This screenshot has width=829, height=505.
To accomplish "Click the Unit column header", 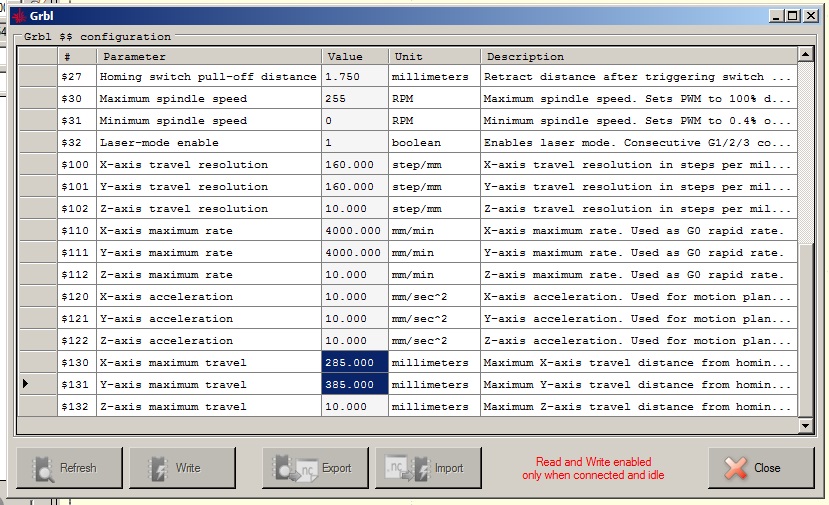I will pyautogui.click(x=435, y=56).
